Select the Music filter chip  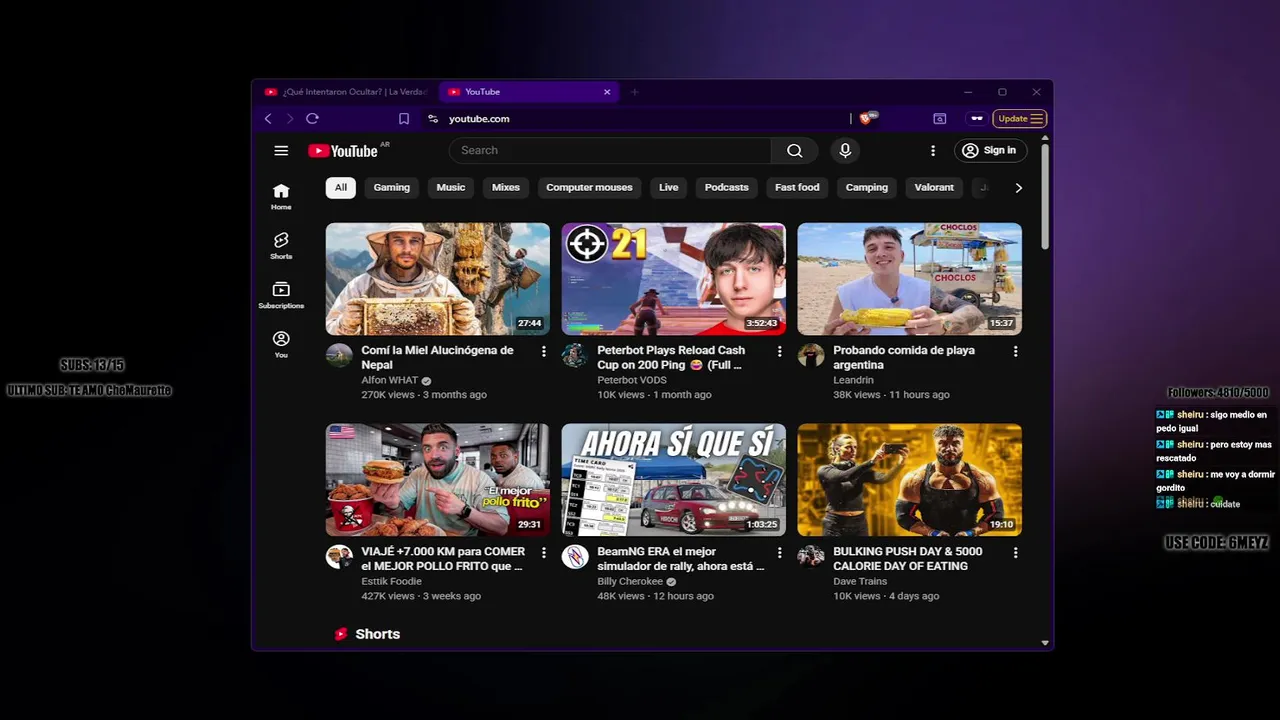[451, 187]
